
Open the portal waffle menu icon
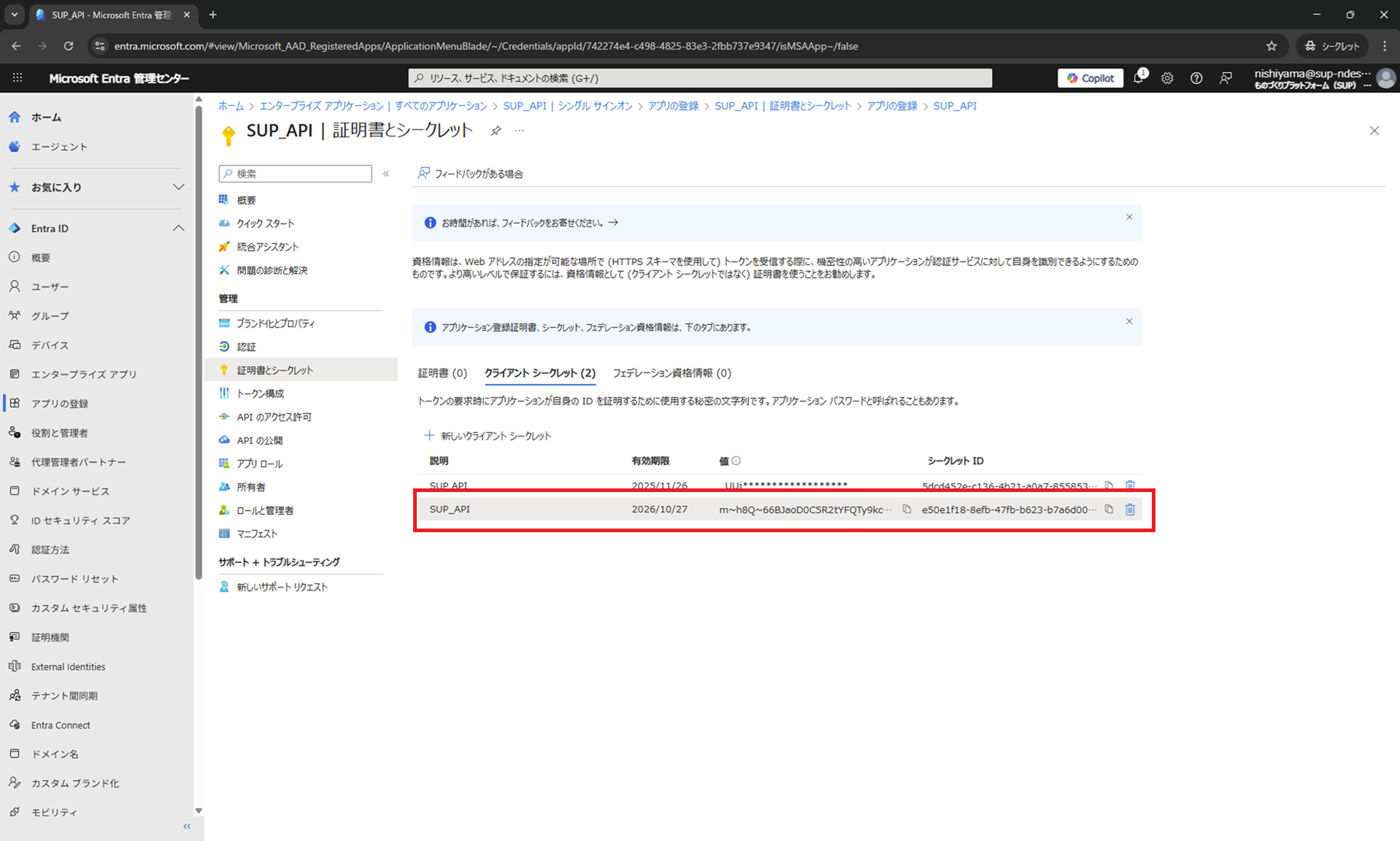point(18,78)
